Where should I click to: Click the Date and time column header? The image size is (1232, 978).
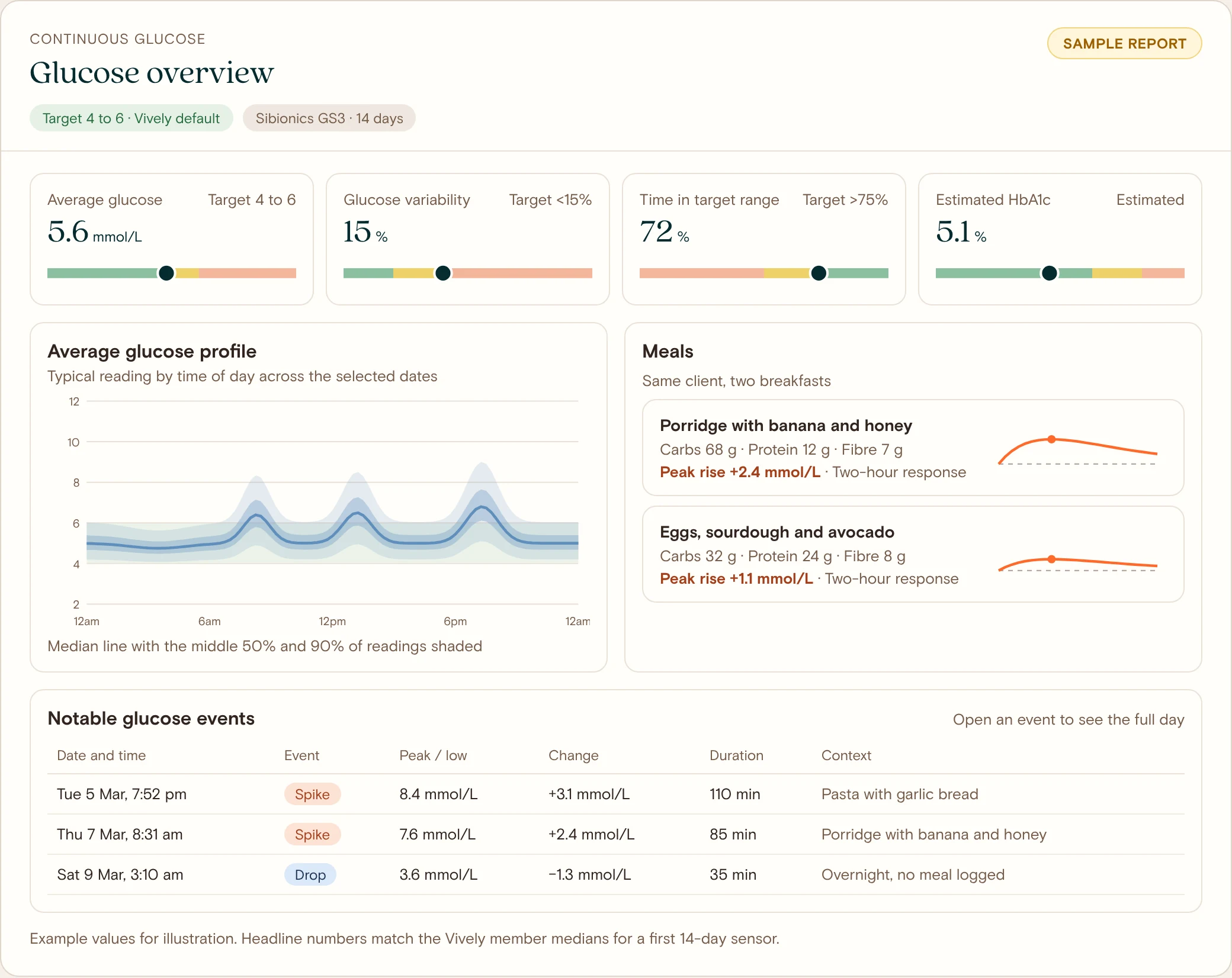101,755
